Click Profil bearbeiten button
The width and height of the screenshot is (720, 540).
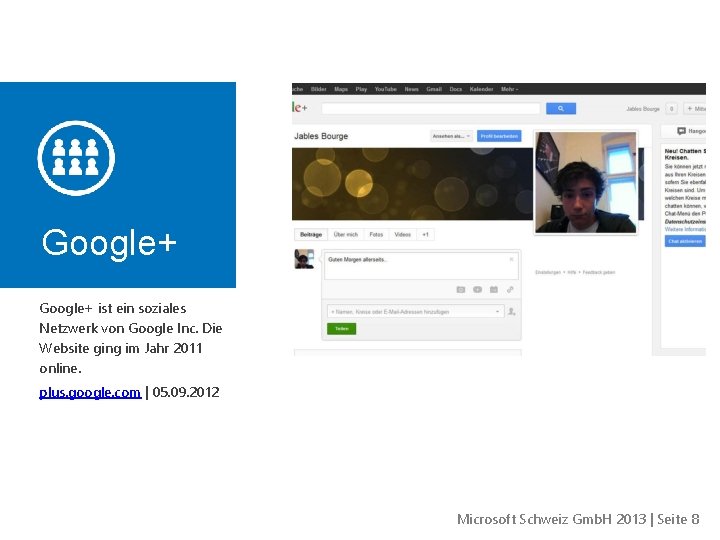pyautogui.click(x=499, y=136)
